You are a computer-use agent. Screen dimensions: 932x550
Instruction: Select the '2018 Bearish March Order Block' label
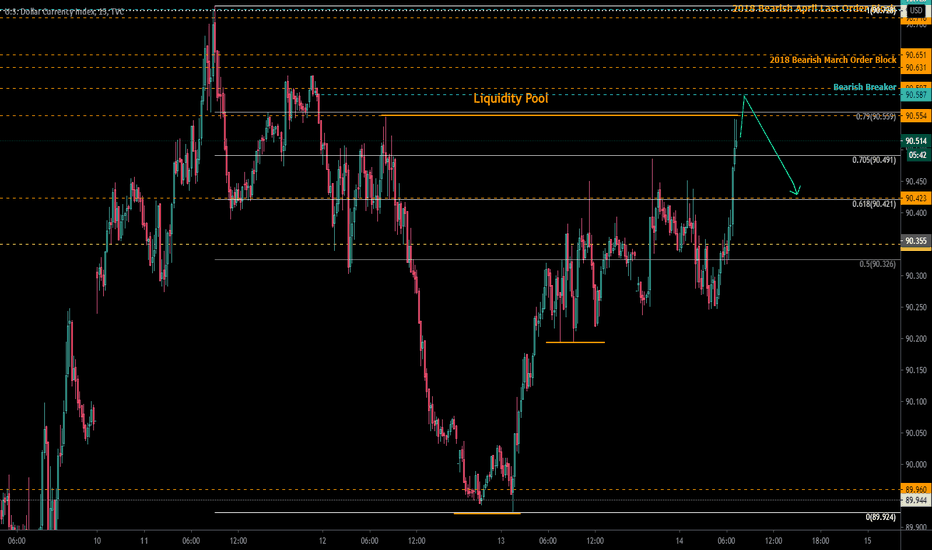(833, 60)
